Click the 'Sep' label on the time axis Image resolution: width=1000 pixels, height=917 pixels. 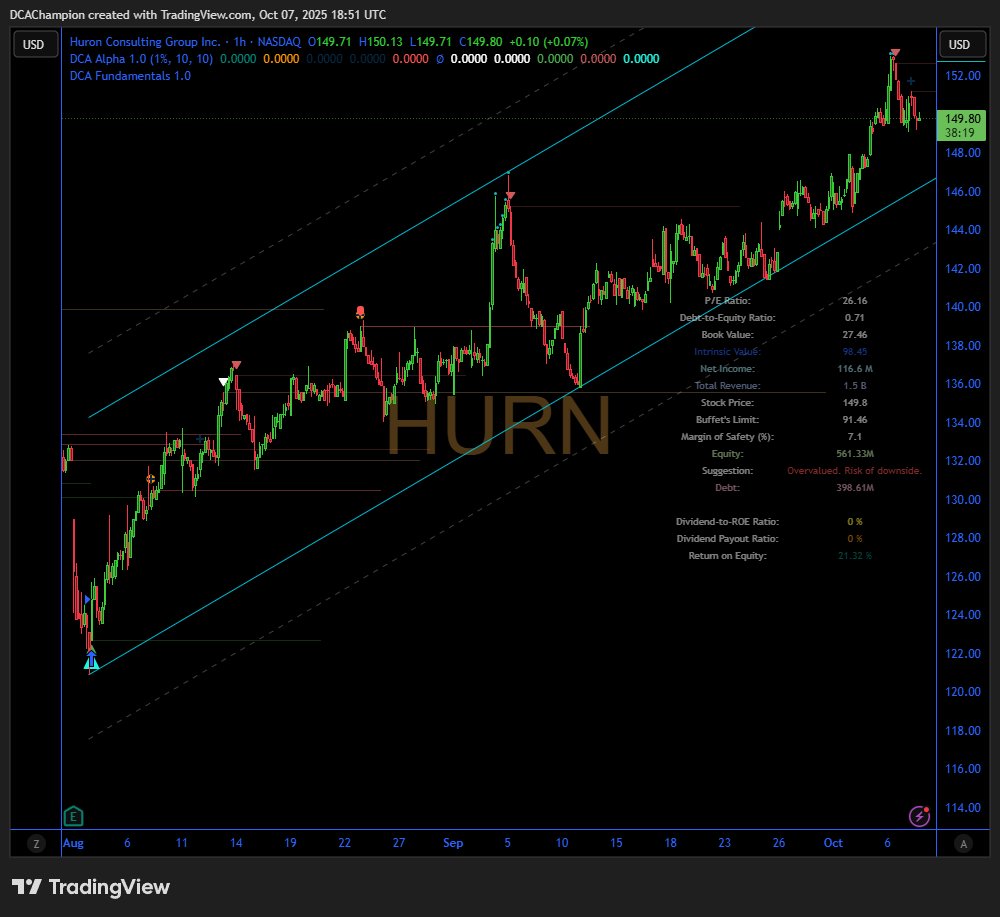click(x=453, y=843)
